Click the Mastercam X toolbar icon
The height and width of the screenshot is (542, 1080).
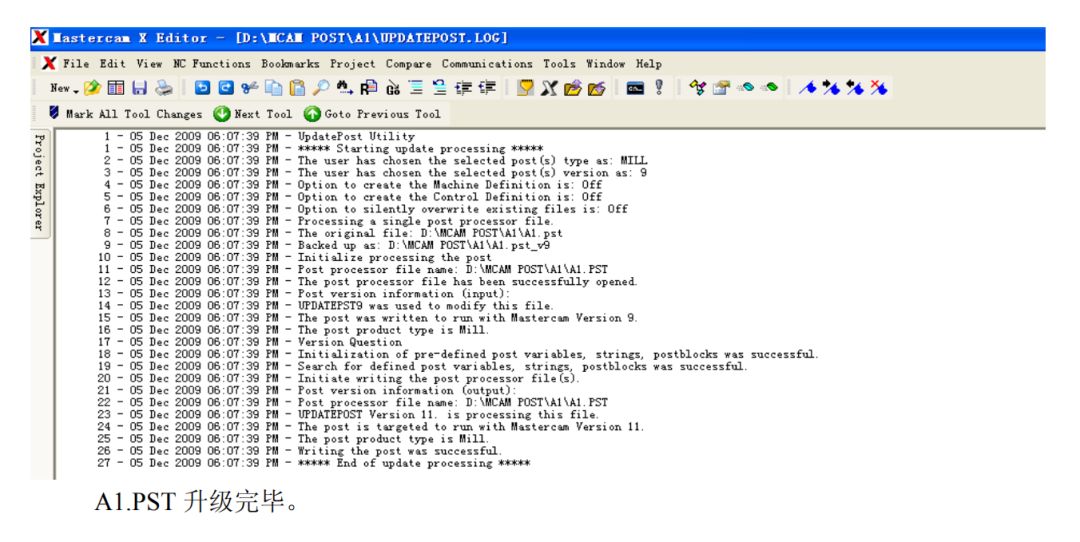click(x=549, y=88)
